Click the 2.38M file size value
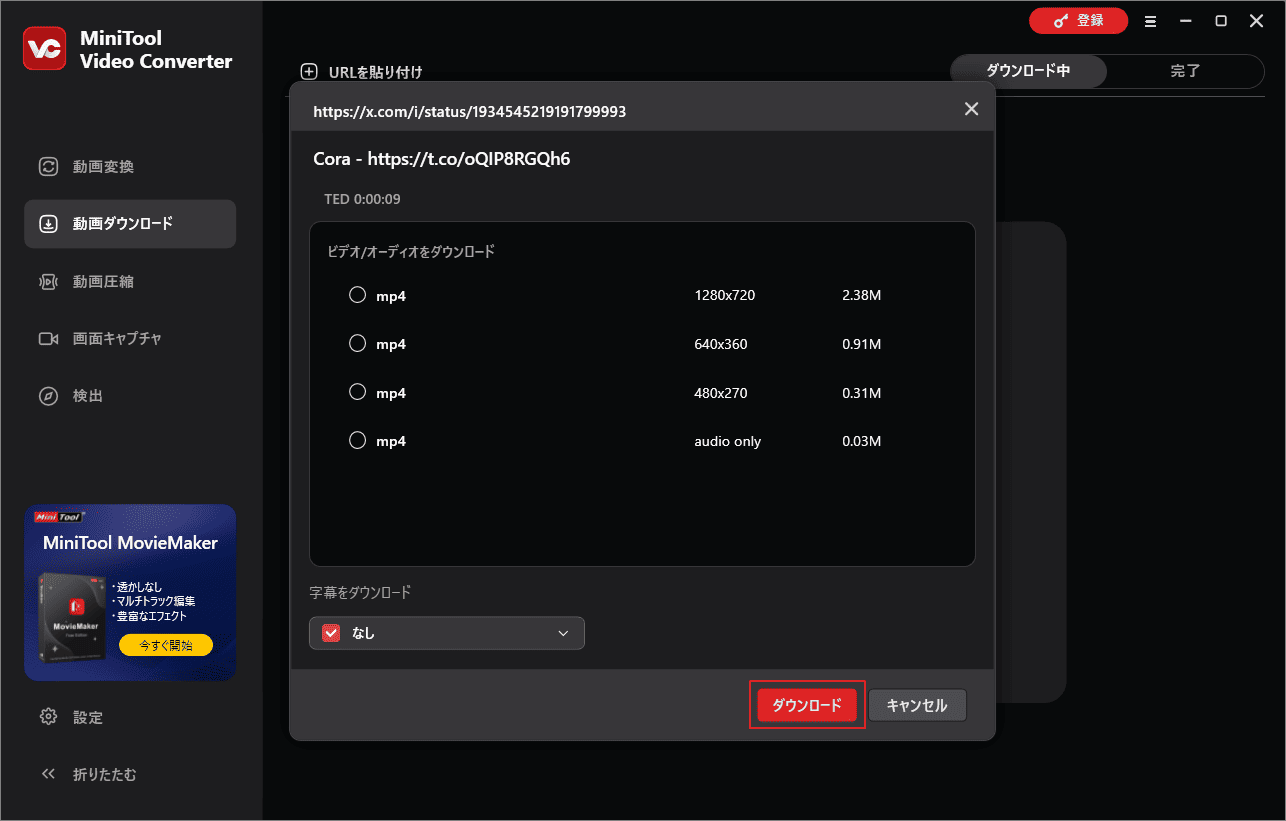 coord(861,295)
